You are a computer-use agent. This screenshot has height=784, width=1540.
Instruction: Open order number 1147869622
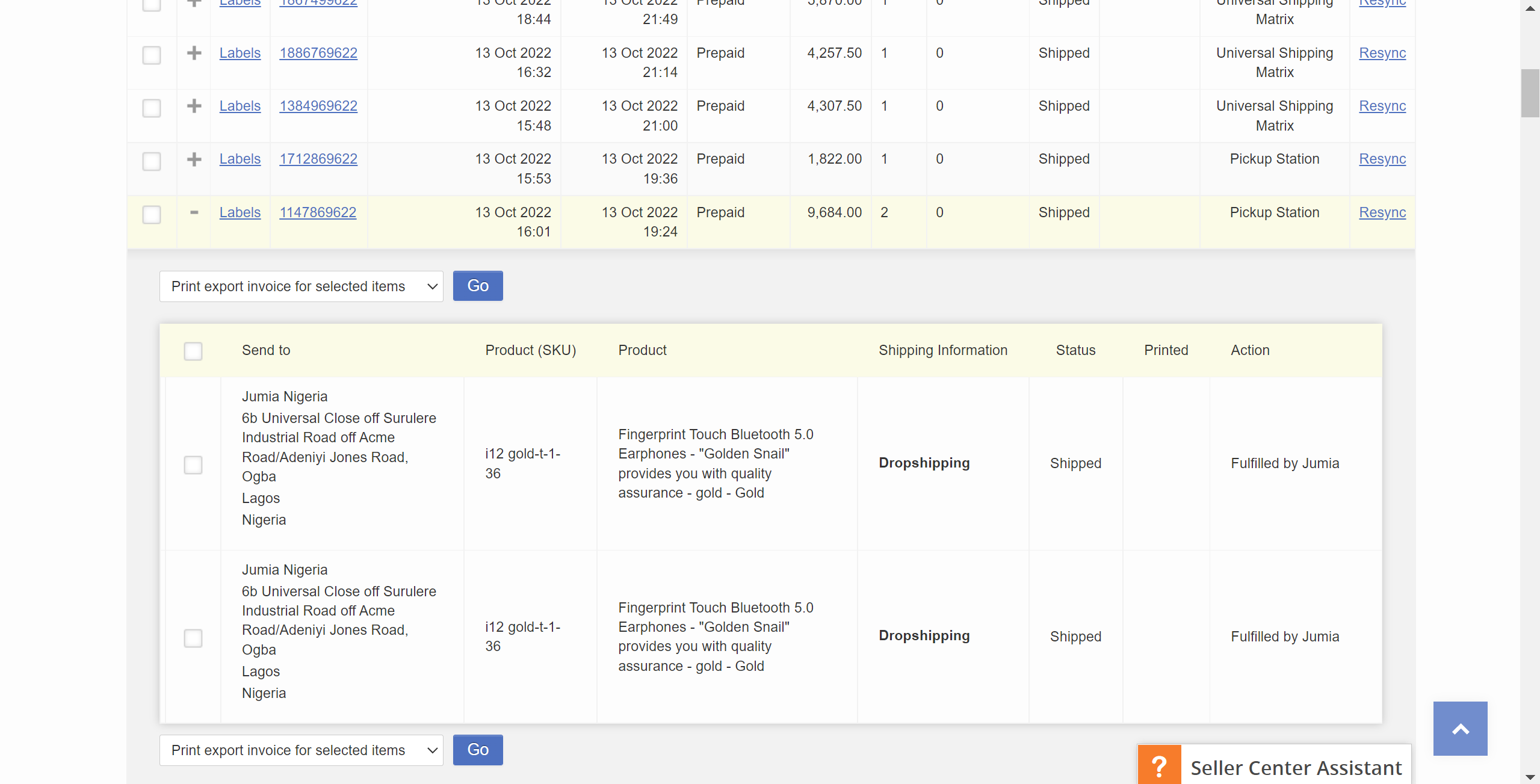pyautogui.click(x=318, y=212)
